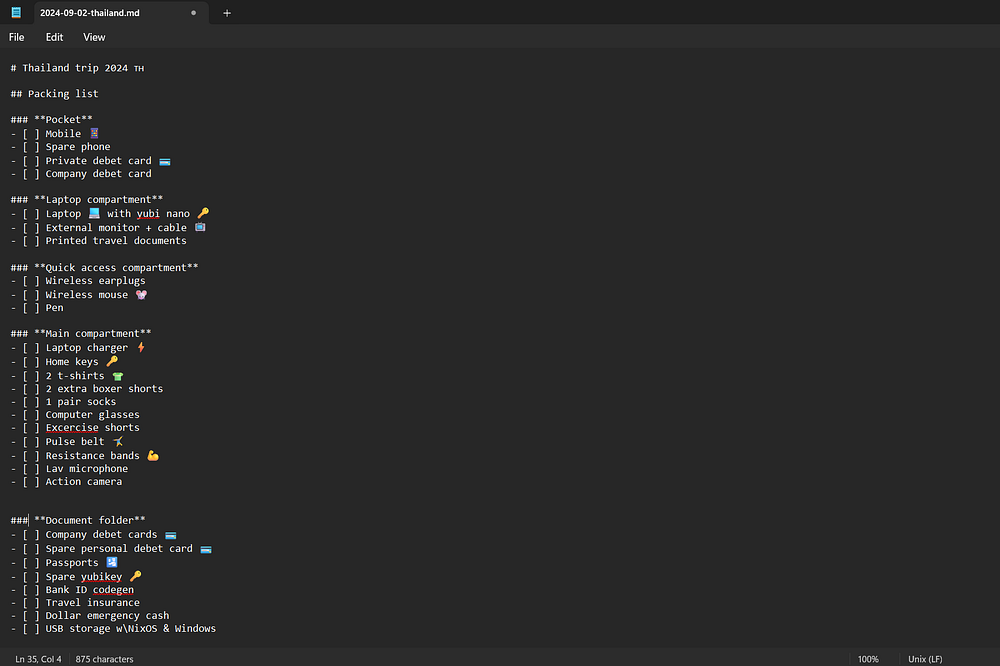Click the t-shirt emoji after 2 t-shirts

118,376
